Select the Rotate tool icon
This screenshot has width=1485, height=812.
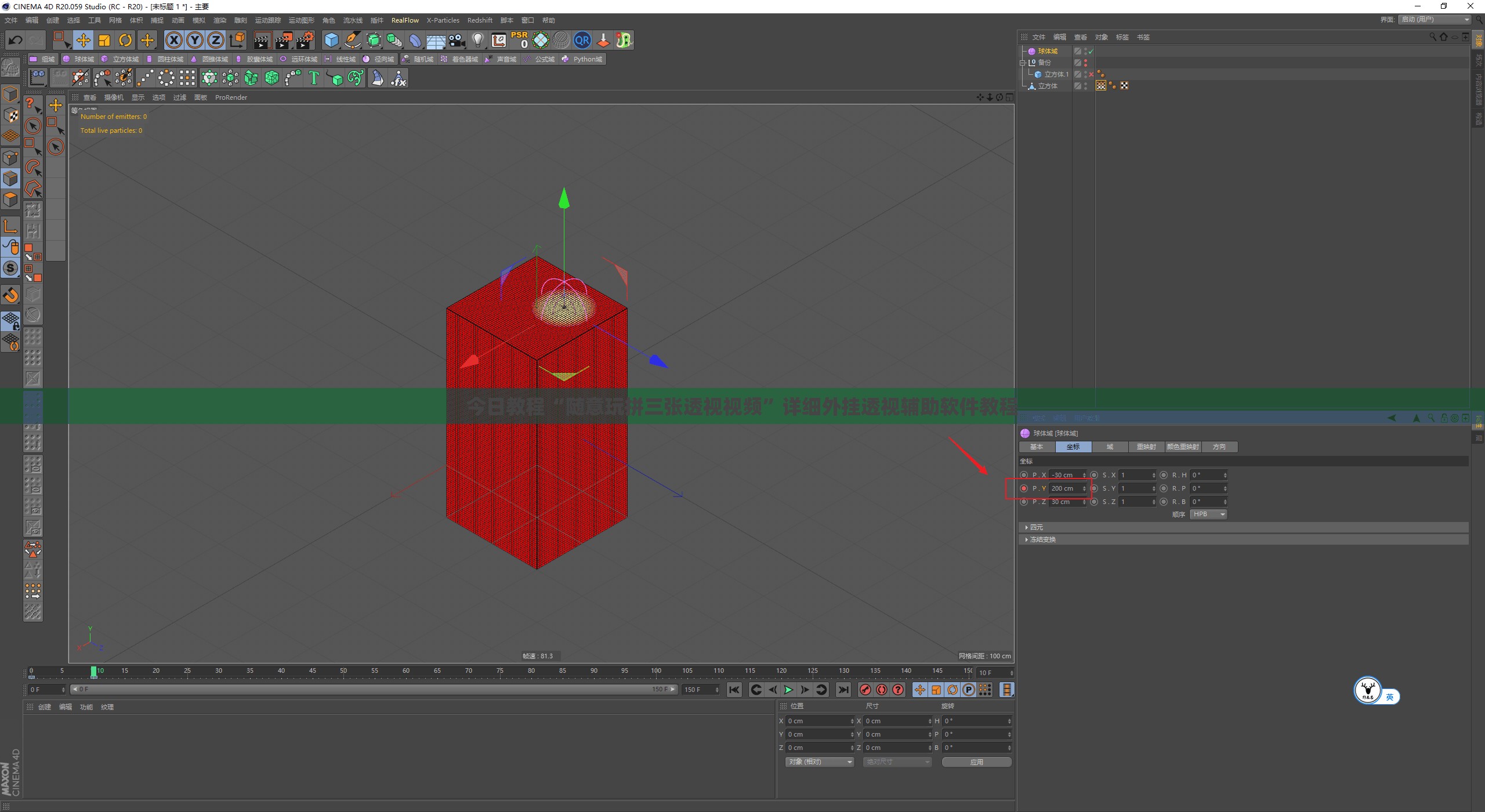pyautogui.click(x=125, y=40)
